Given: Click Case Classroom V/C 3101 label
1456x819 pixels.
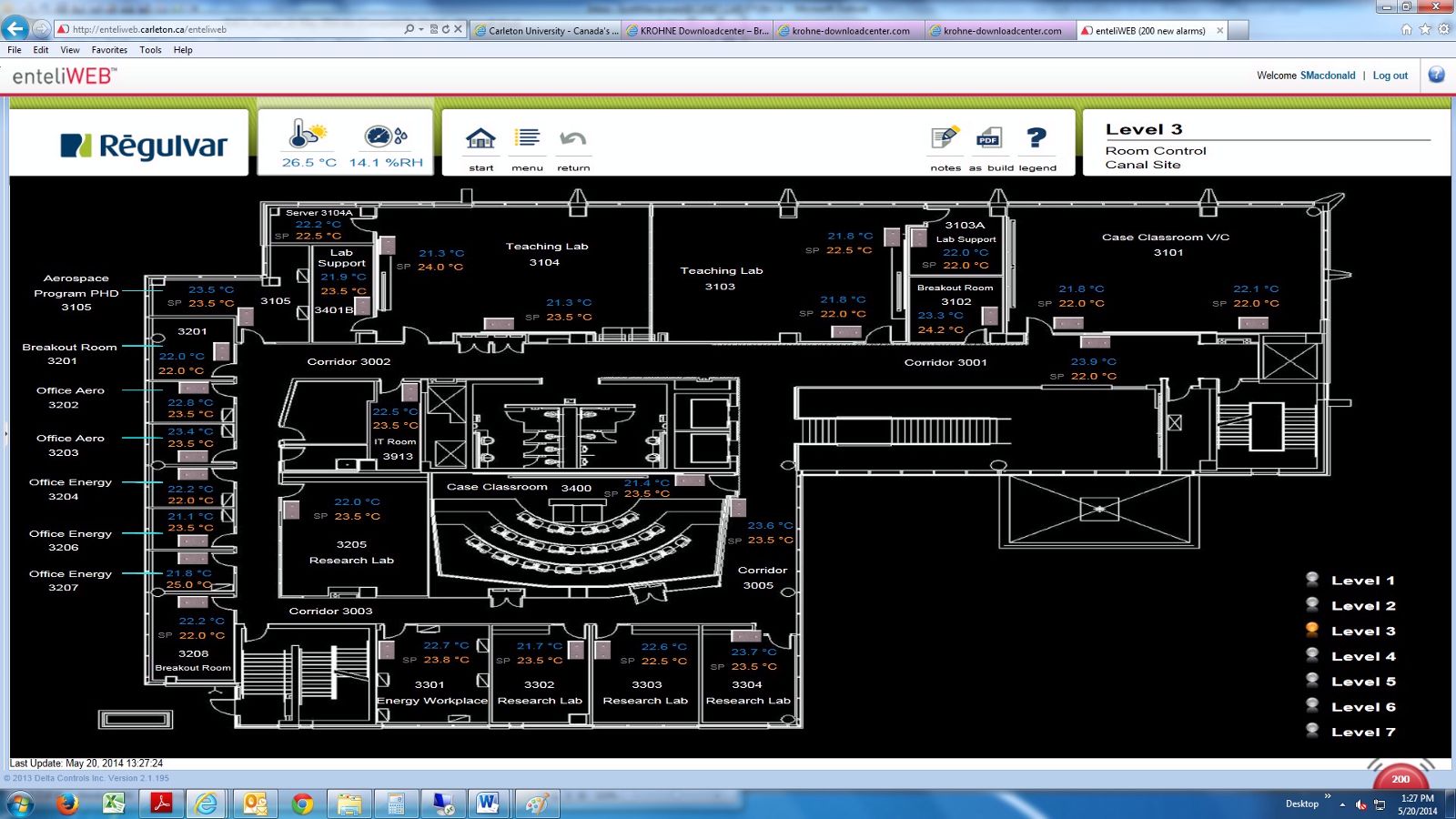Looking at the screenshot, I should (x=1166, y=245).
